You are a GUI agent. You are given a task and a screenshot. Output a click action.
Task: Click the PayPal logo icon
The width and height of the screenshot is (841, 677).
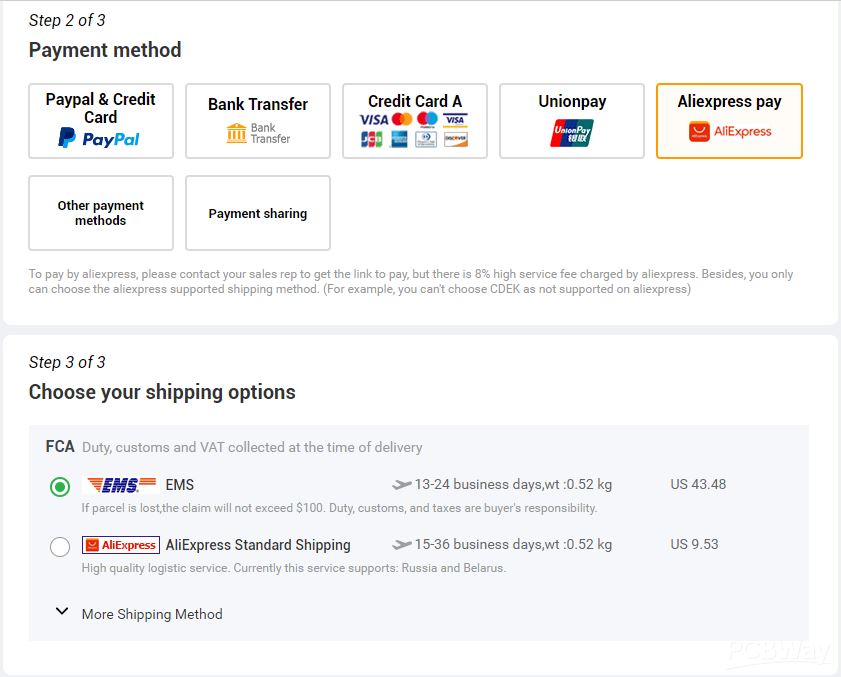(x=67, y=137)
